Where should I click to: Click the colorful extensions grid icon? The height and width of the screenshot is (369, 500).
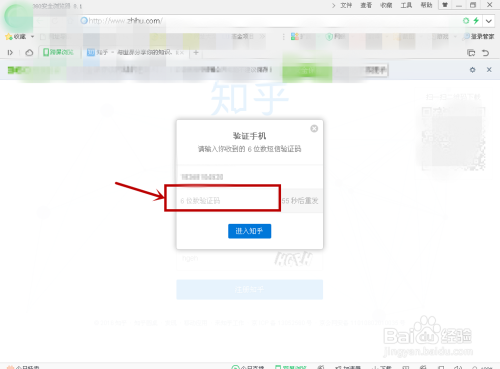(295, 36)
